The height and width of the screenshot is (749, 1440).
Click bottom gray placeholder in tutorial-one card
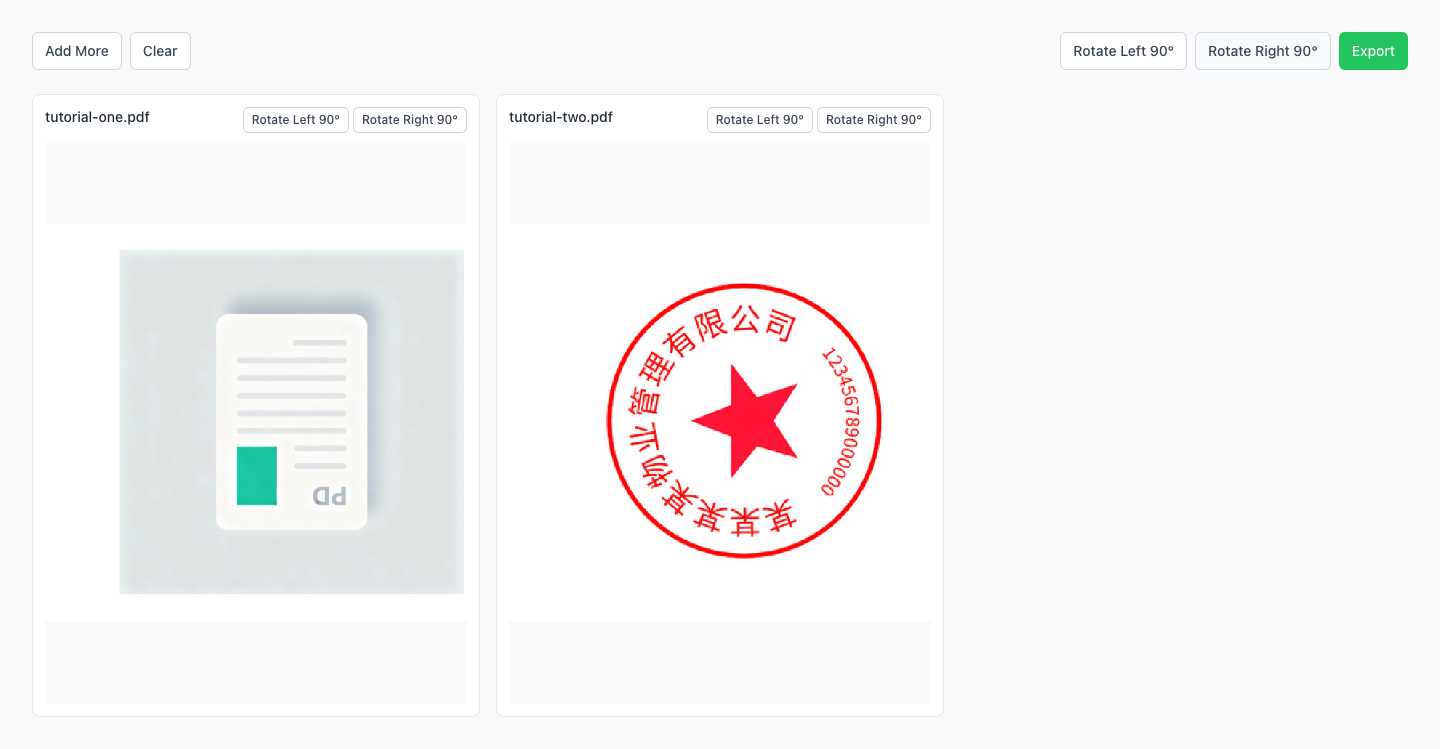click(x=256, y=662)
